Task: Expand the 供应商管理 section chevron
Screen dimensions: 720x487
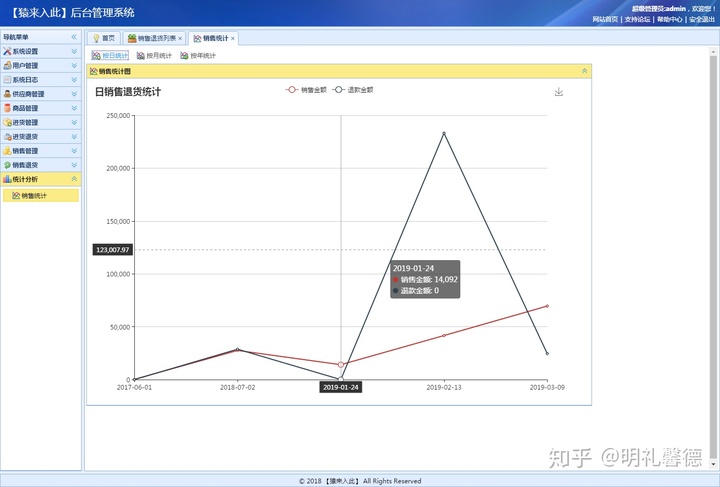Action: [74, 94]
